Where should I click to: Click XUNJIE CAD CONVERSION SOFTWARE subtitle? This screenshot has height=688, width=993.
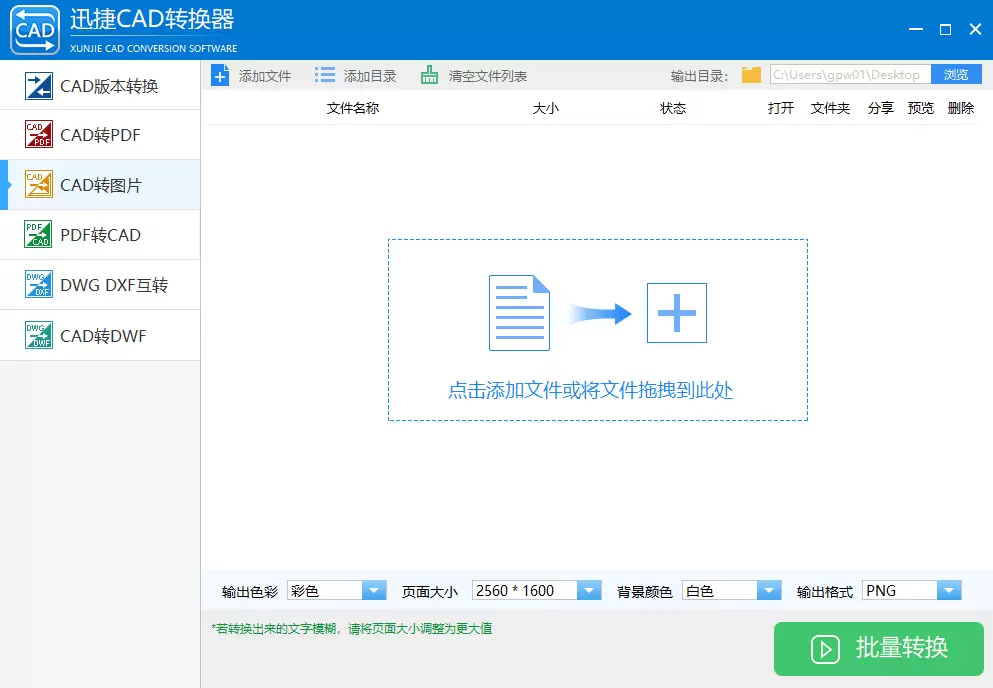[153, 48]
